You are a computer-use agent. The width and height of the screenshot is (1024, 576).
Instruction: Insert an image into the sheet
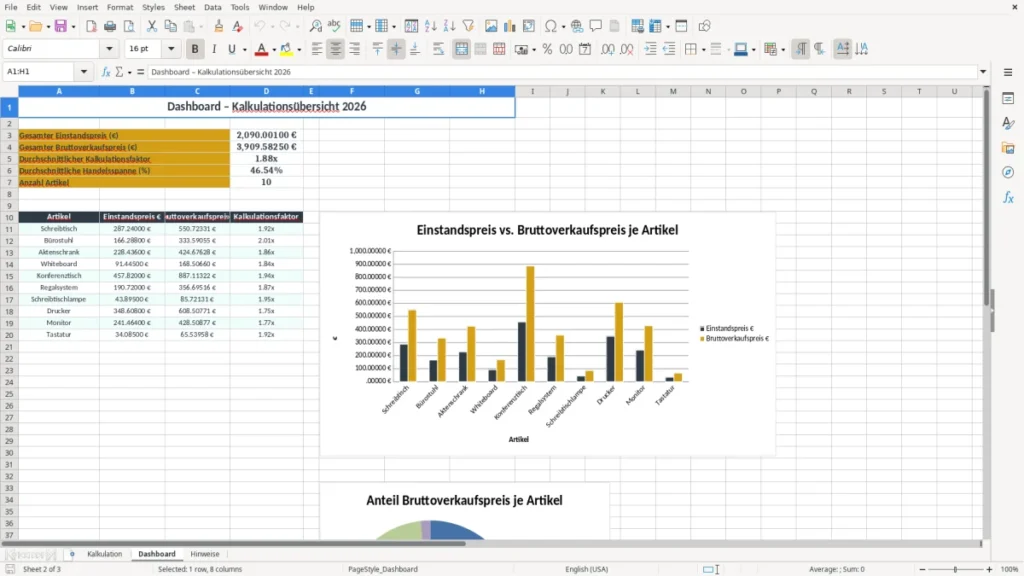[x=491, y=26]
